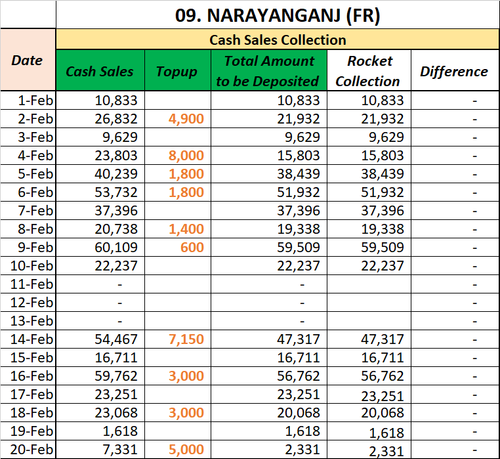This screenshot has height=459, width=500.
Task: Select the '17-Feb' date cell
Action: tap(28, 394)
